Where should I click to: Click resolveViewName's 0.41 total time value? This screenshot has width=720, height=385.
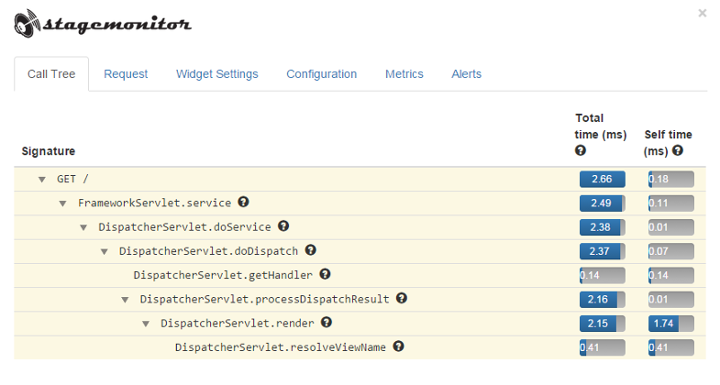590,347
